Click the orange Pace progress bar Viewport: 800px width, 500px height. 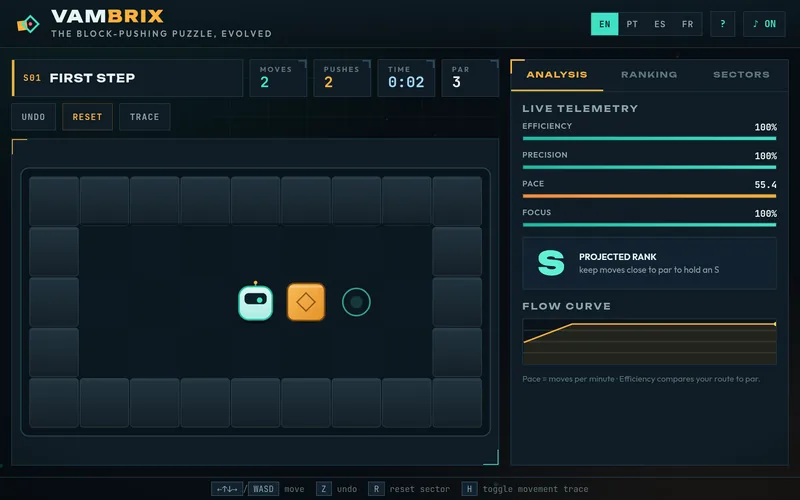649,196
